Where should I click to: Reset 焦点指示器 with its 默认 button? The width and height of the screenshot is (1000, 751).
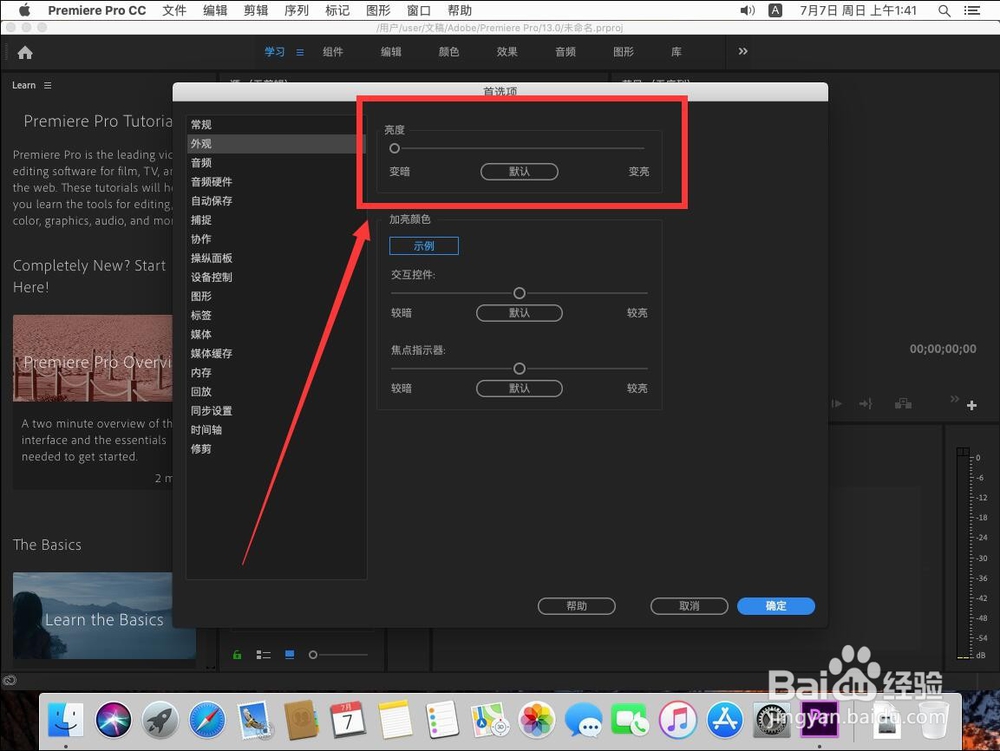click(x=519, y=388)
